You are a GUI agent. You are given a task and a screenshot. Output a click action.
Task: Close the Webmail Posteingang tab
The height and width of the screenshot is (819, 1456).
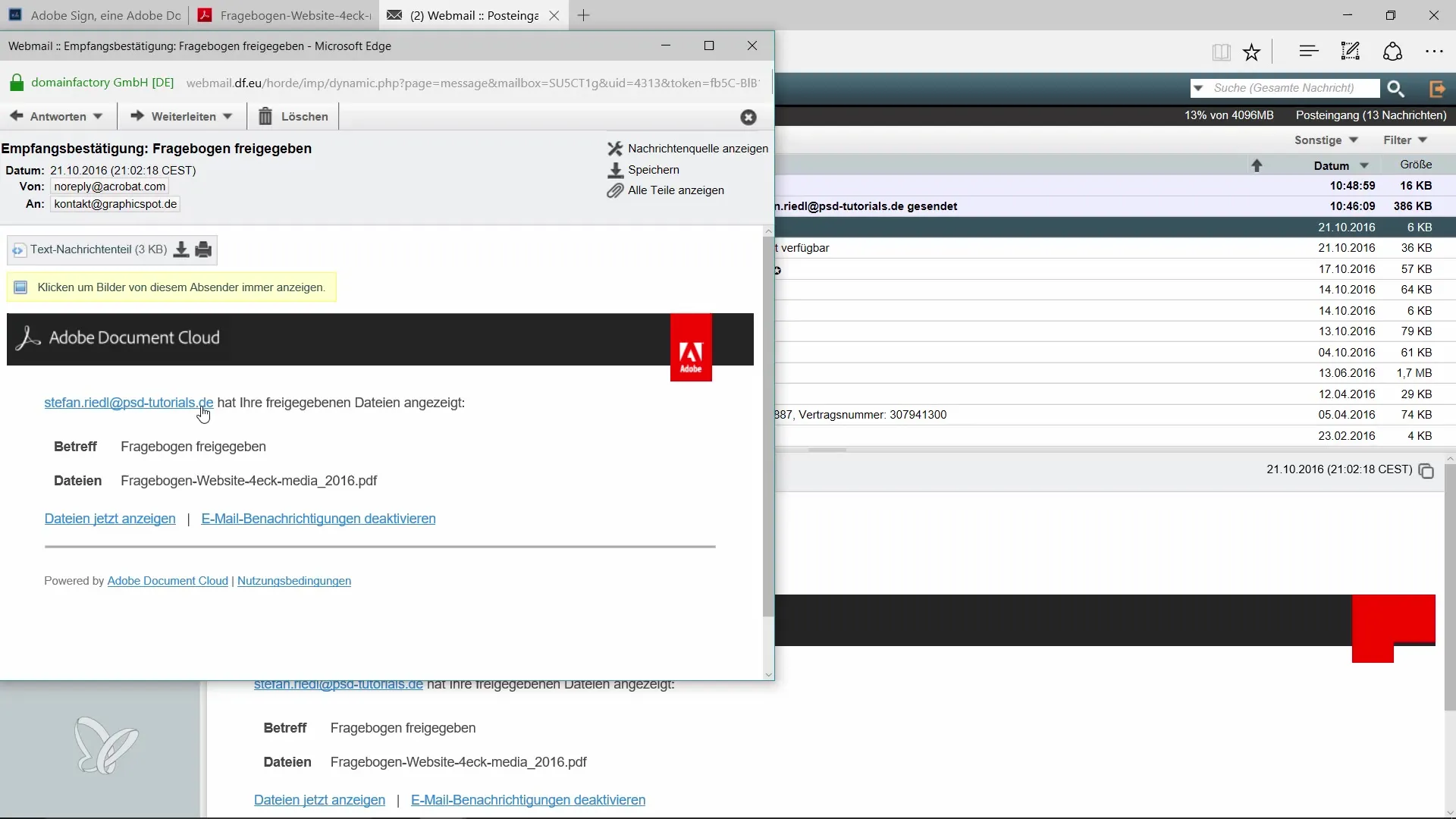click(x=554, y=15)
